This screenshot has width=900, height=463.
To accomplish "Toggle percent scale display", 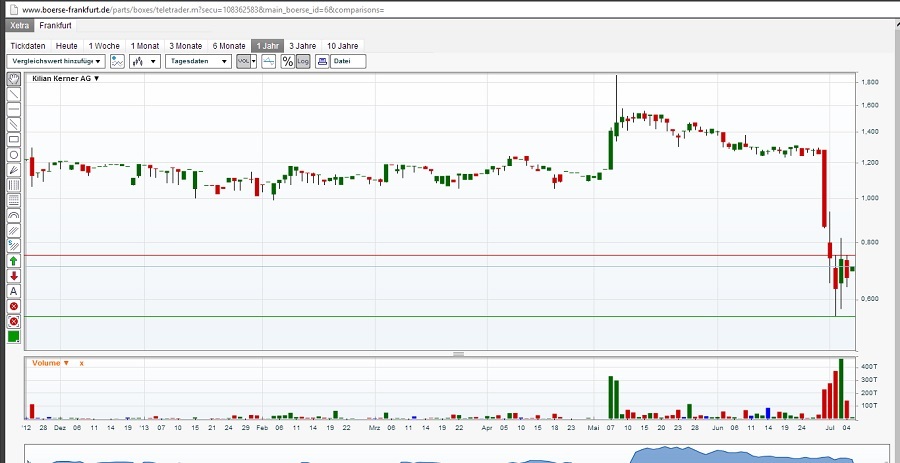I will pos(288,61).
